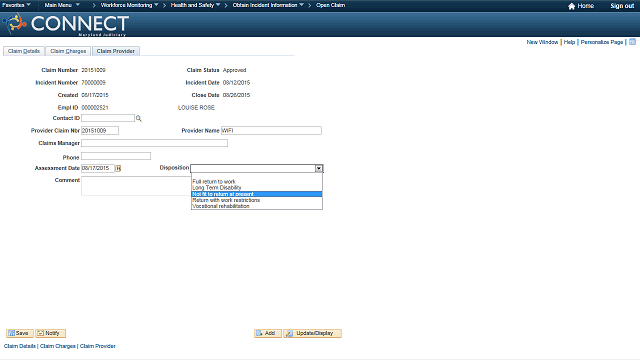Open the Help link
Image resolution: width=640 pixels, height=360 pixels.
[569, 42]
